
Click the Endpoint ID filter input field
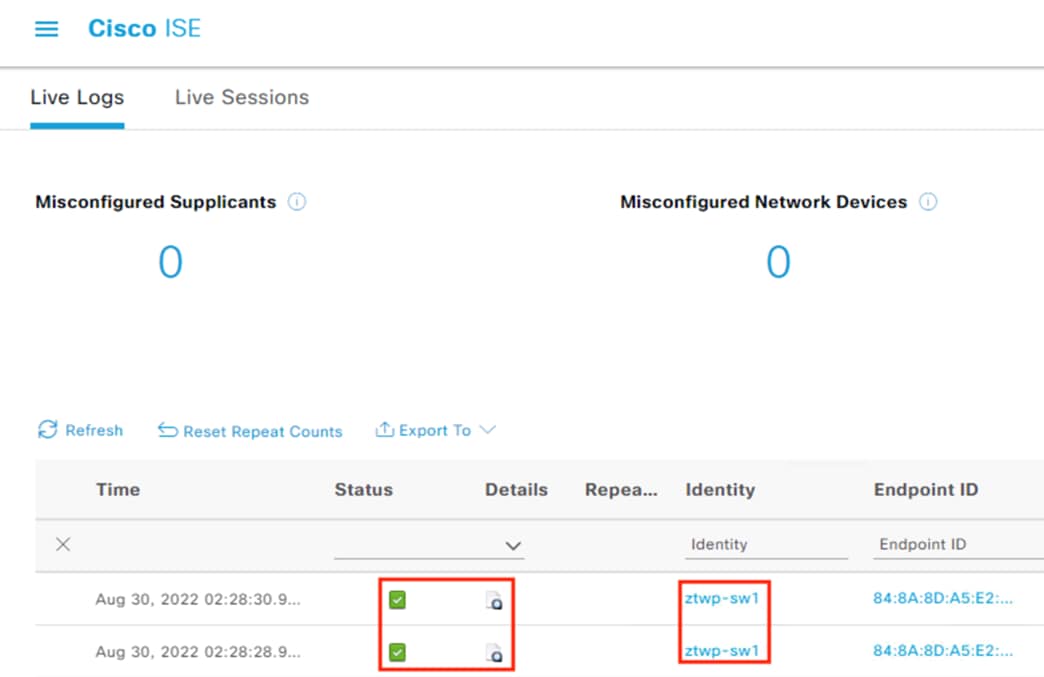[958, 545]
